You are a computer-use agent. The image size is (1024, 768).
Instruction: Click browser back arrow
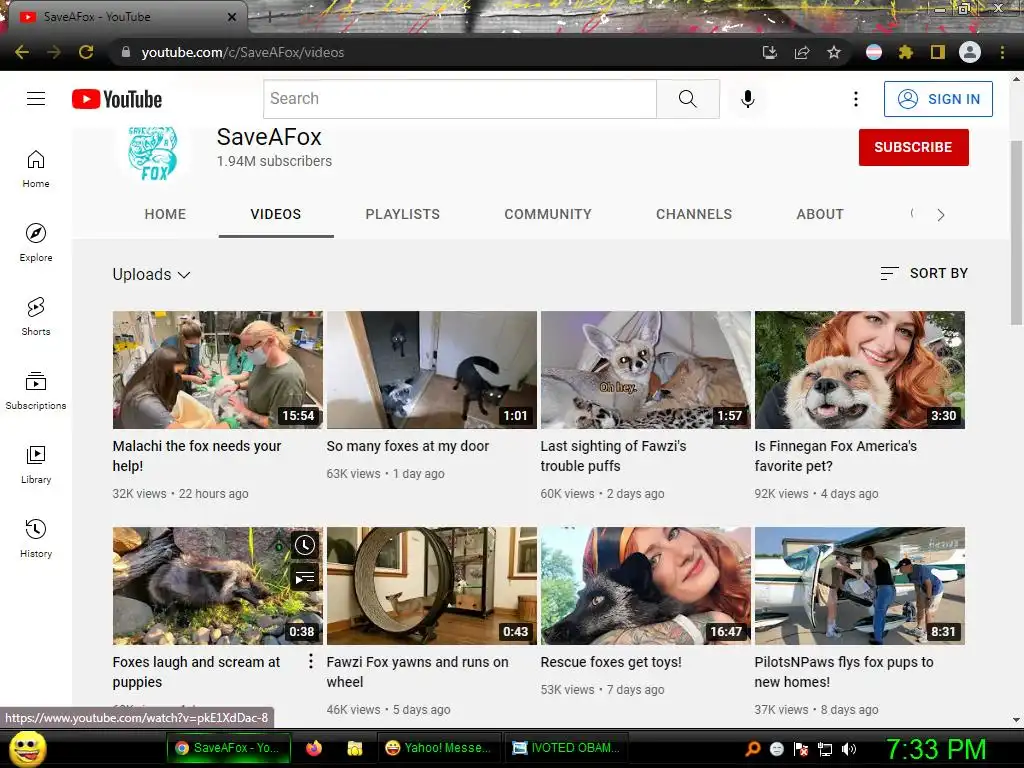coord(22,52)
